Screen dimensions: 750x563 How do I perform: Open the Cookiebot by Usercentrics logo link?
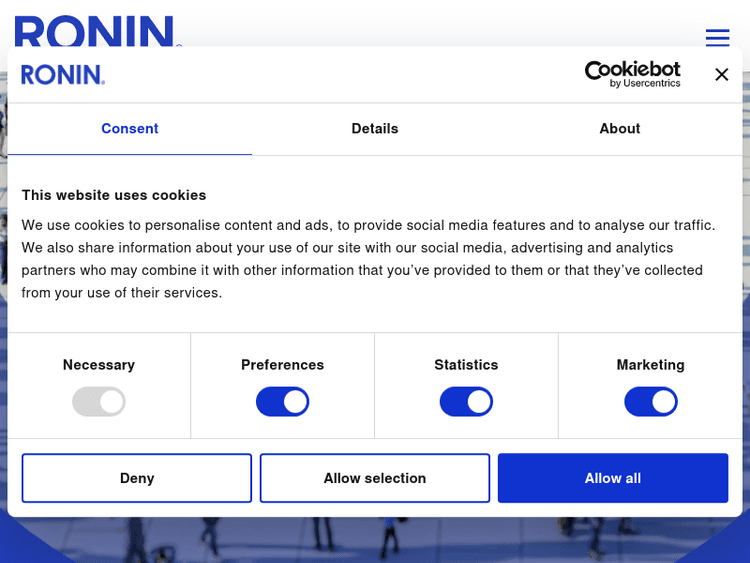(632, 74)
